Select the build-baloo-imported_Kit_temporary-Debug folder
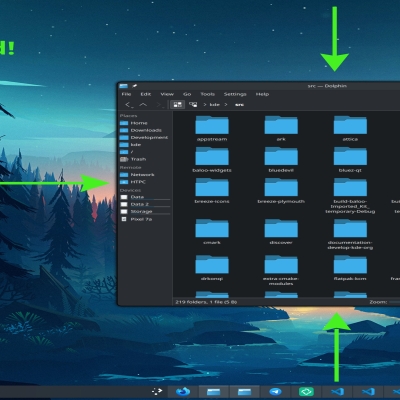The image size is (400, 400). click(350, 196)
